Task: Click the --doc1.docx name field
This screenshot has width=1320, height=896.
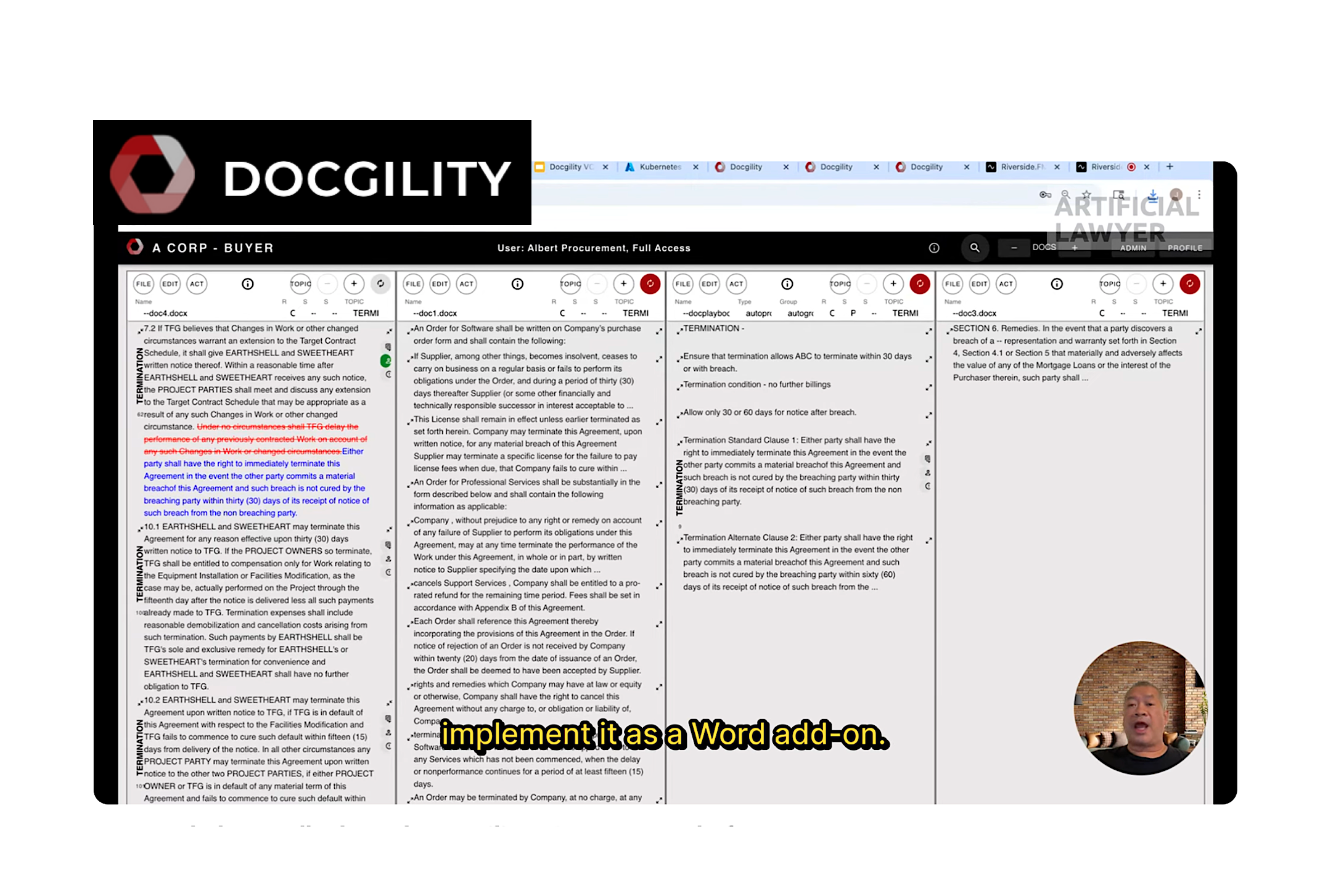Action: pyautogui.click(x=436, y=313)
